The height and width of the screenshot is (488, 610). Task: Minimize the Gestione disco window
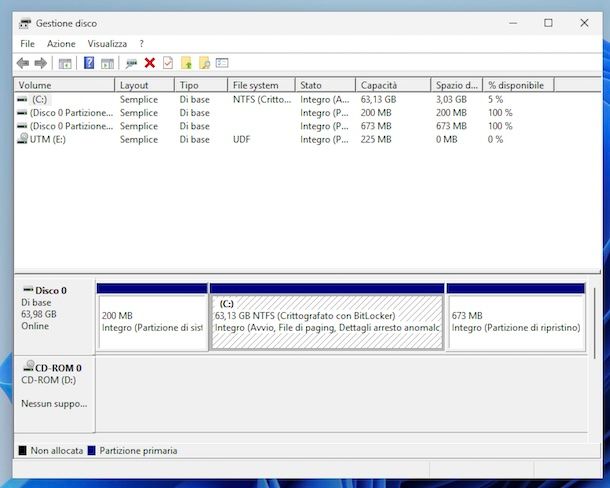[x=513, y=23]
